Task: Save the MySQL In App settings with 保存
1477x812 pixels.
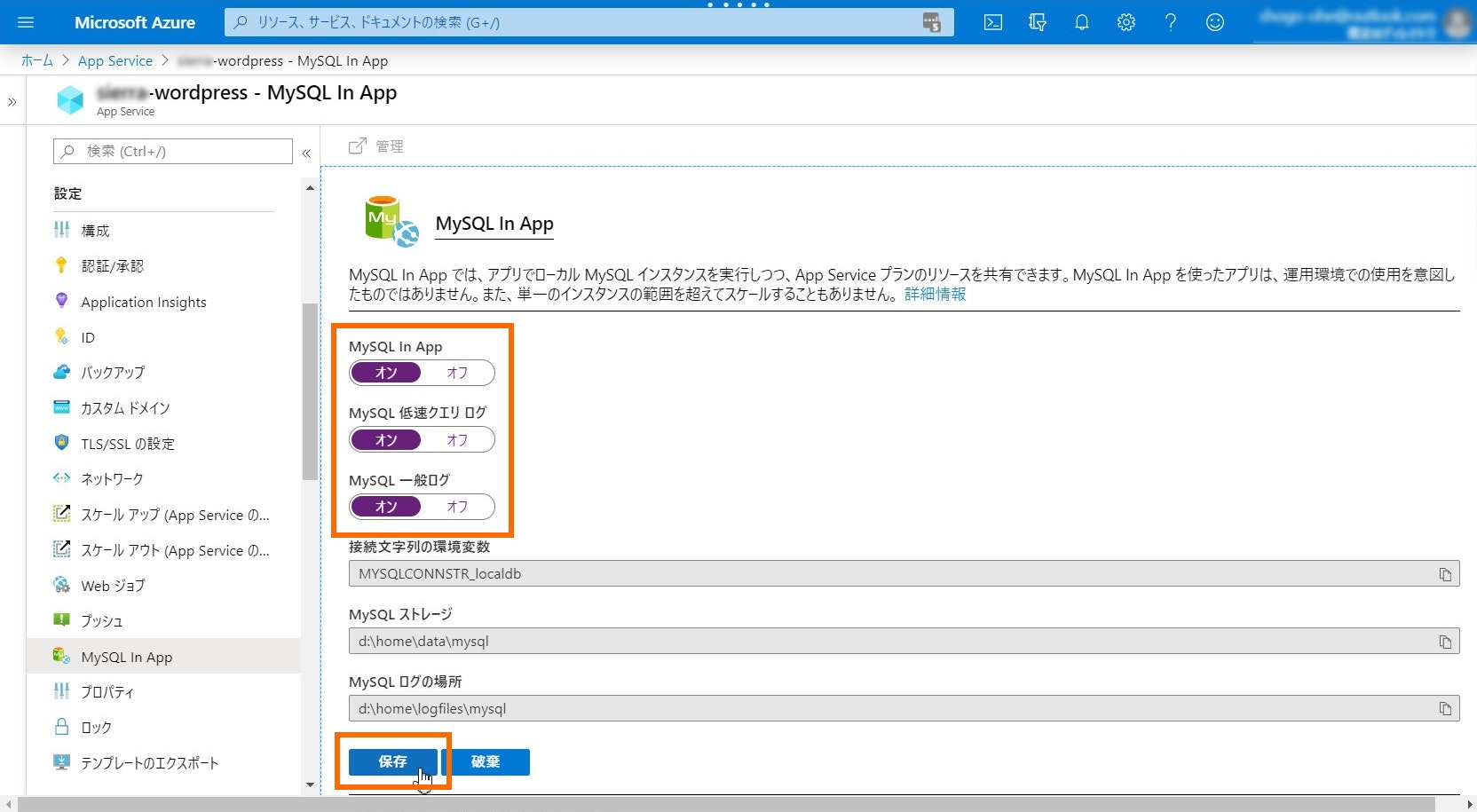Action: pos(392,761)
